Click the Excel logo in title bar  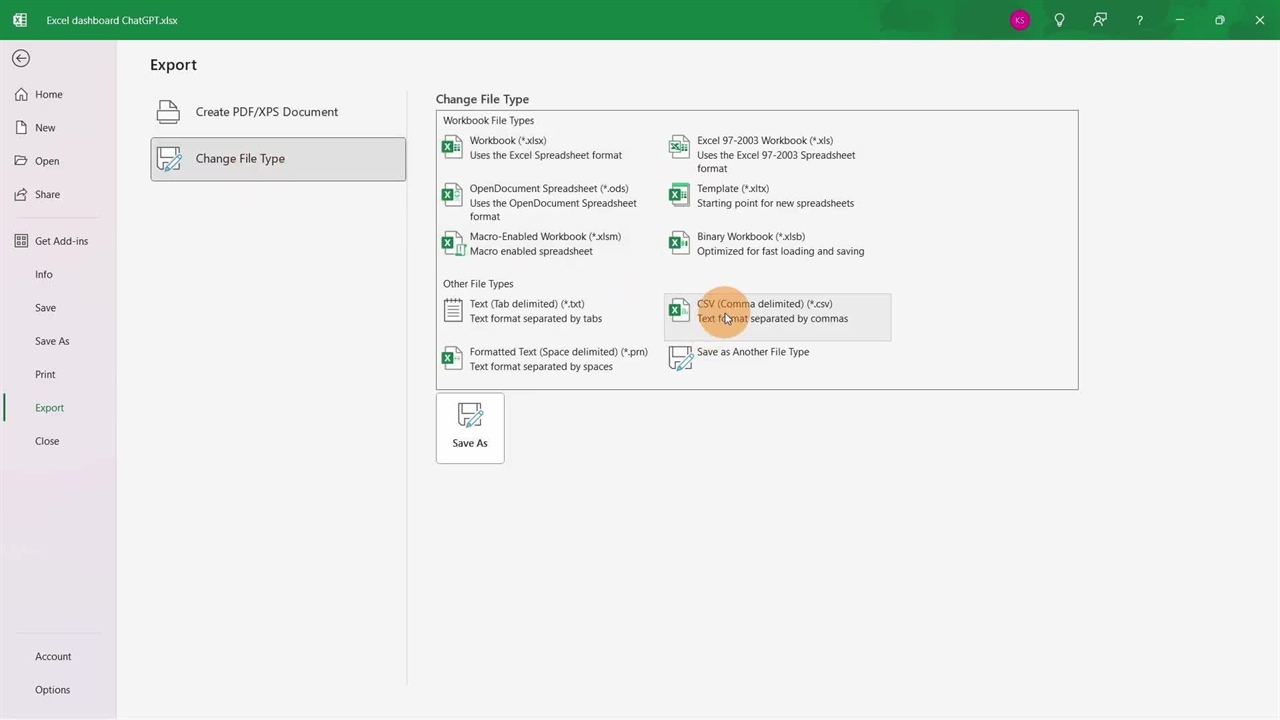(x=20, y=20)
